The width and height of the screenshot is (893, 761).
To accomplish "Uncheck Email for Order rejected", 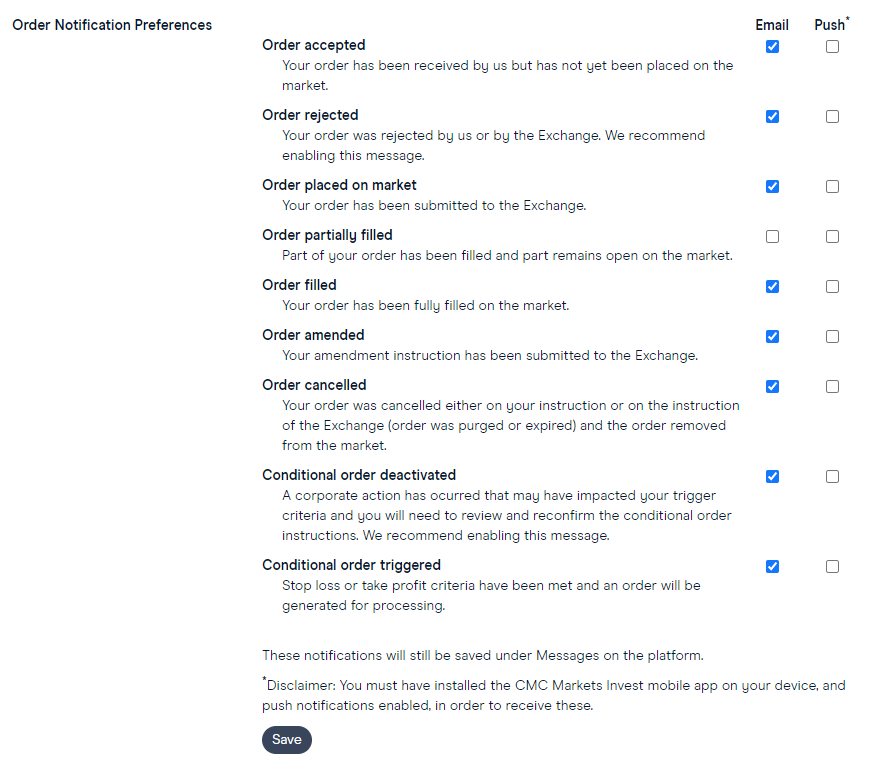I will click(x=772, y=116).
